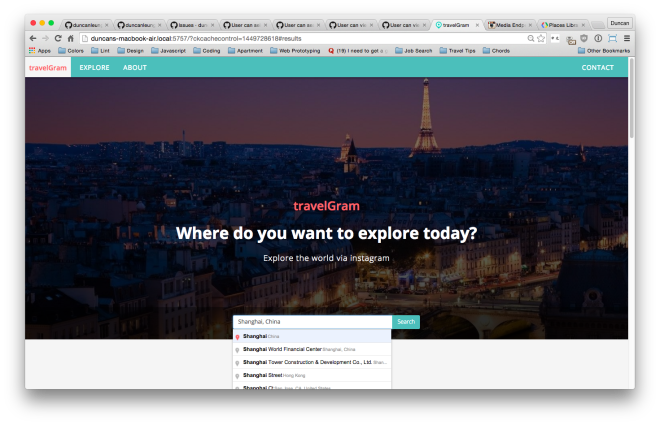This screenshot has height=425, width=660.
Task: Open the Design bookmarks folder
Action: (130, 50)
